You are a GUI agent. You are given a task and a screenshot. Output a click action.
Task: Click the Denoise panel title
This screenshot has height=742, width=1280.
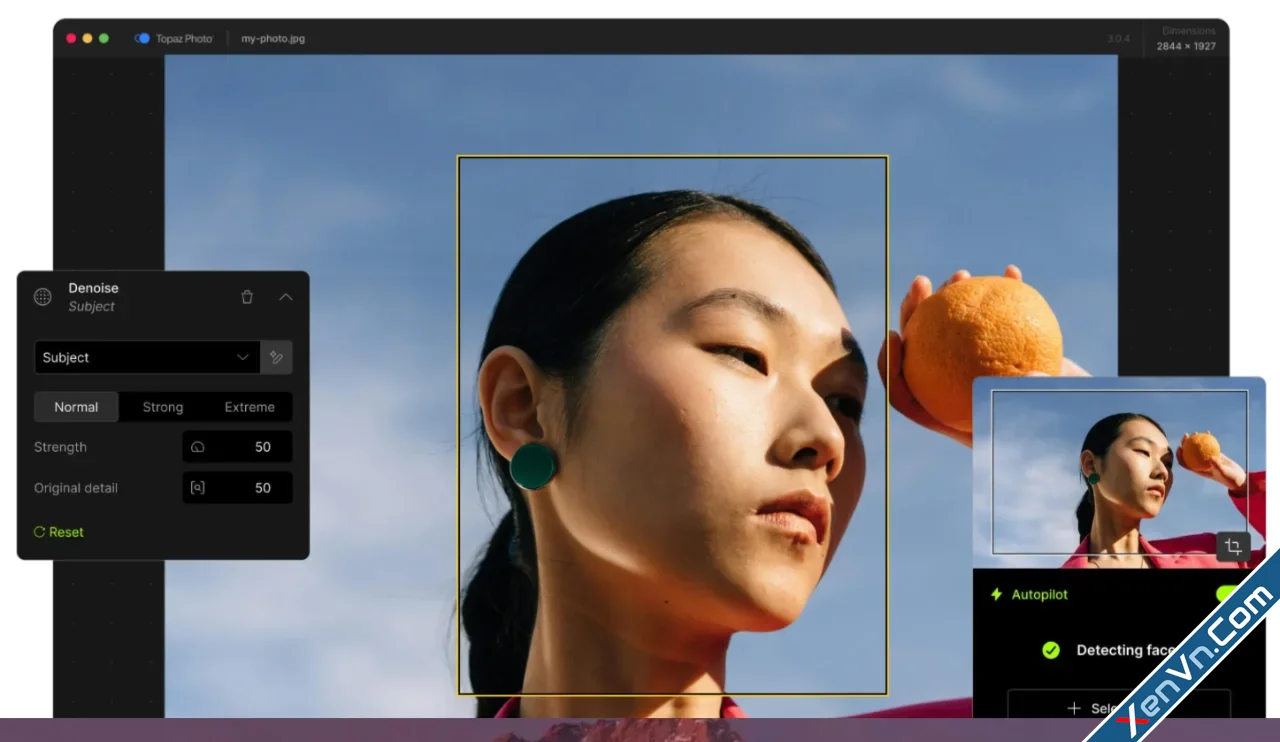click(94, 288)
